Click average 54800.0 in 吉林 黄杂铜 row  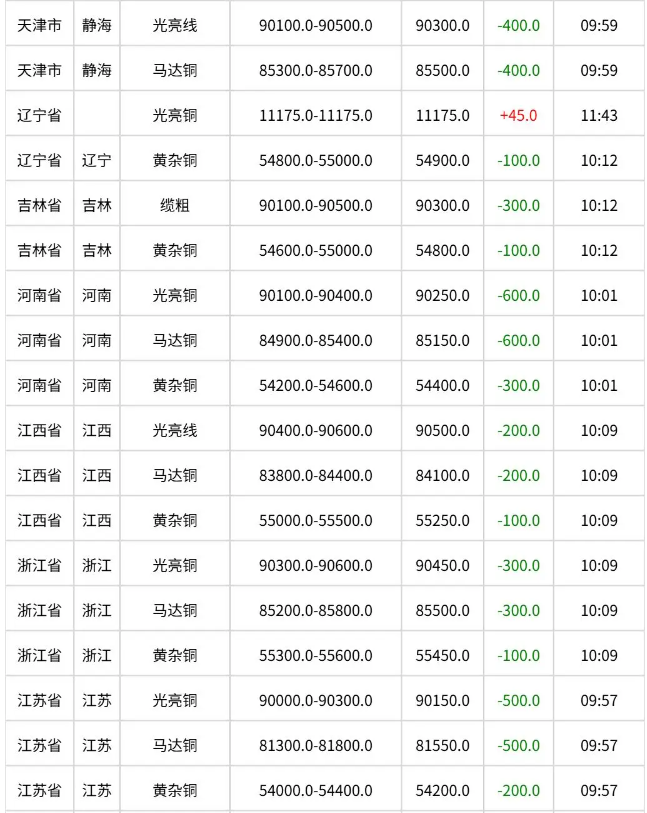point(442,251)
